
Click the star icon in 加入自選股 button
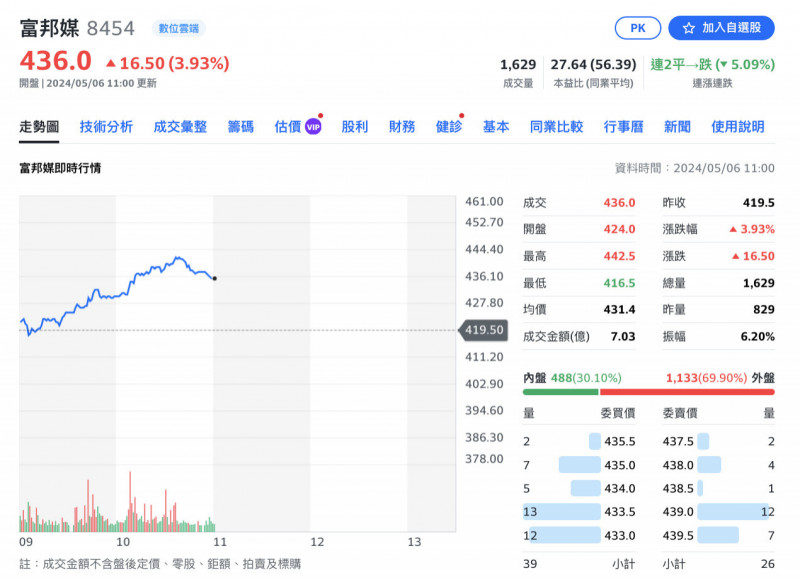click(x=688, y=28)
